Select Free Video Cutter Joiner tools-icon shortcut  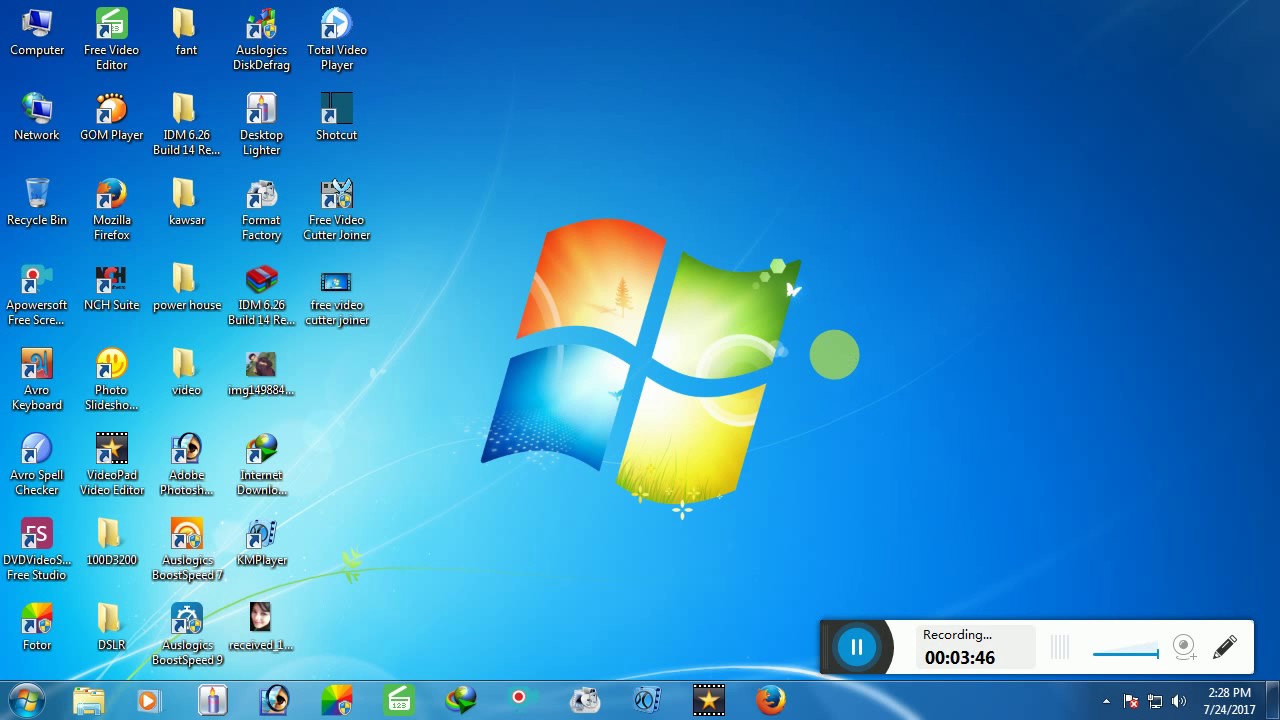[336, 211]
